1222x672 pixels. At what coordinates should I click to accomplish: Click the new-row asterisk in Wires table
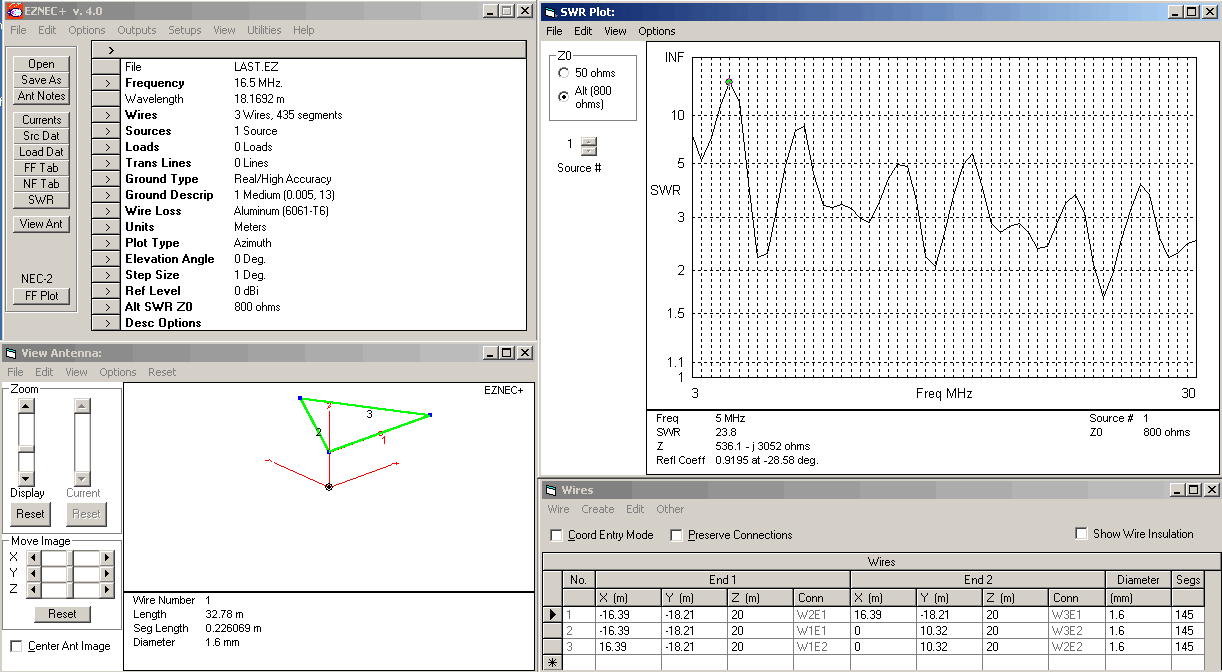pos(553,663)
